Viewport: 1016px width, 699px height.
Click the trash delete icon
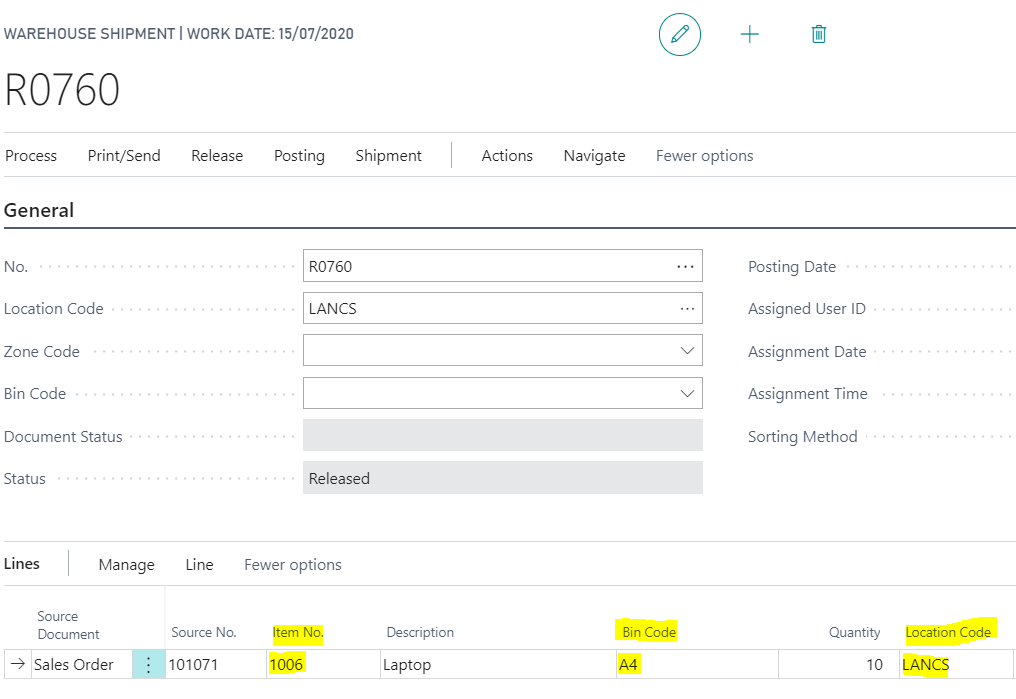click(818, 35)
